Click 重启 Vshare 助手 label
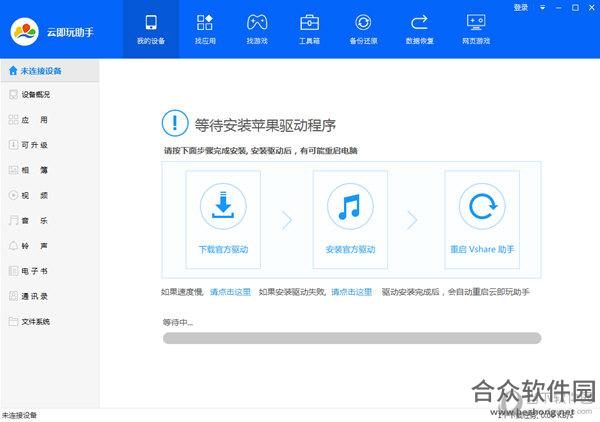600x422 pixels. (x=482, y=249)
